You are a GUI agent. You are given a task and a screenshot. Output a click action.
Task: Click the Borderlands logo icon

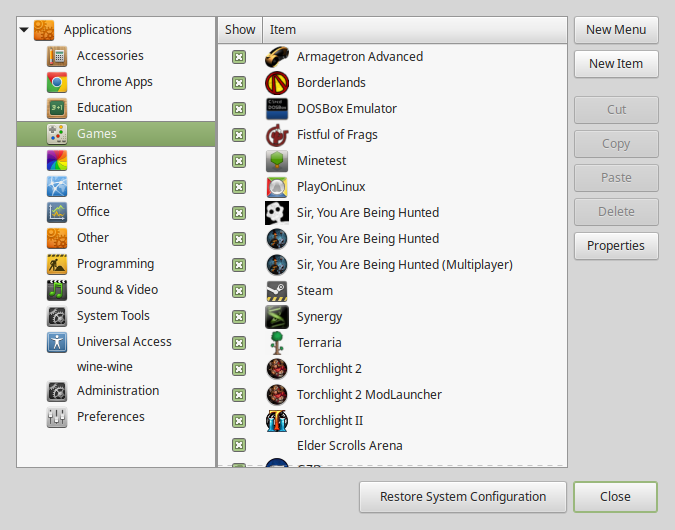tap(277, 83)
